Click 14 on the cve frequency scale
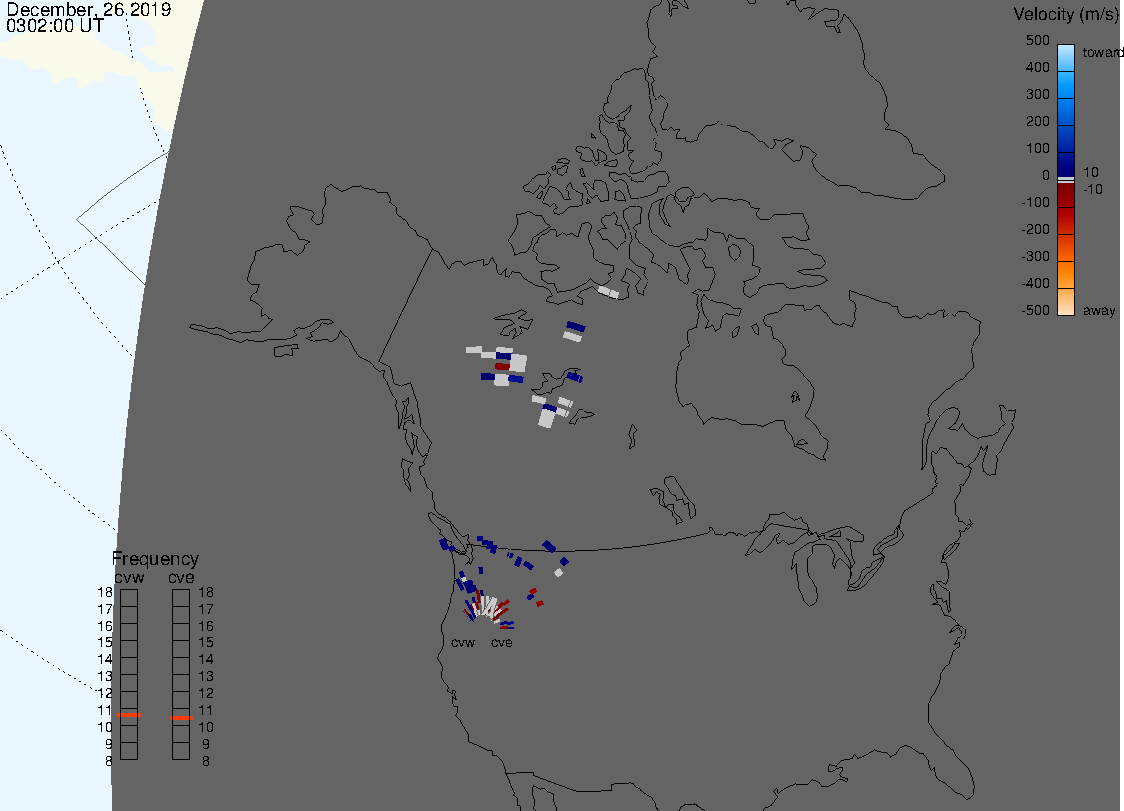The height and width of the screenshot is (811, 1124). pos(206,659)
